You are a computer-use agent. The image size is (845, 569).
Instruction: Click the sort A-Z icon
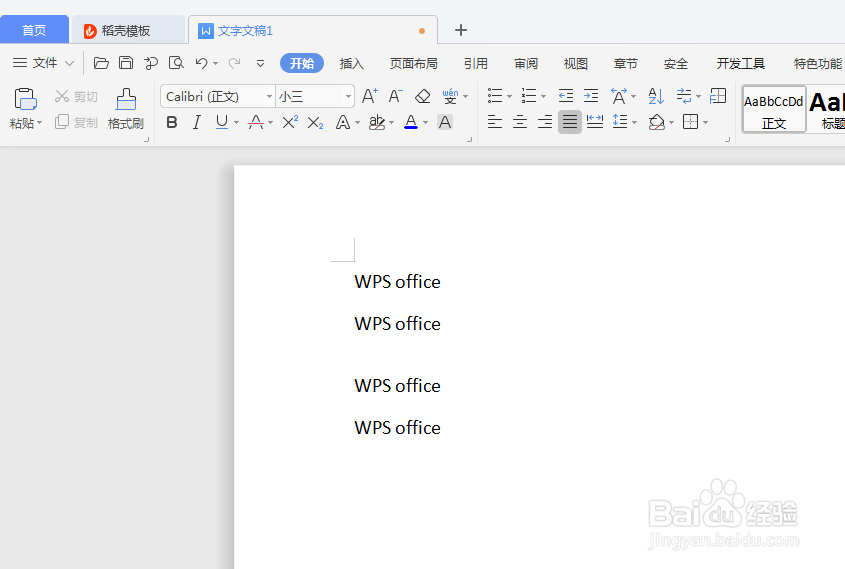click(x=656, y=96)
